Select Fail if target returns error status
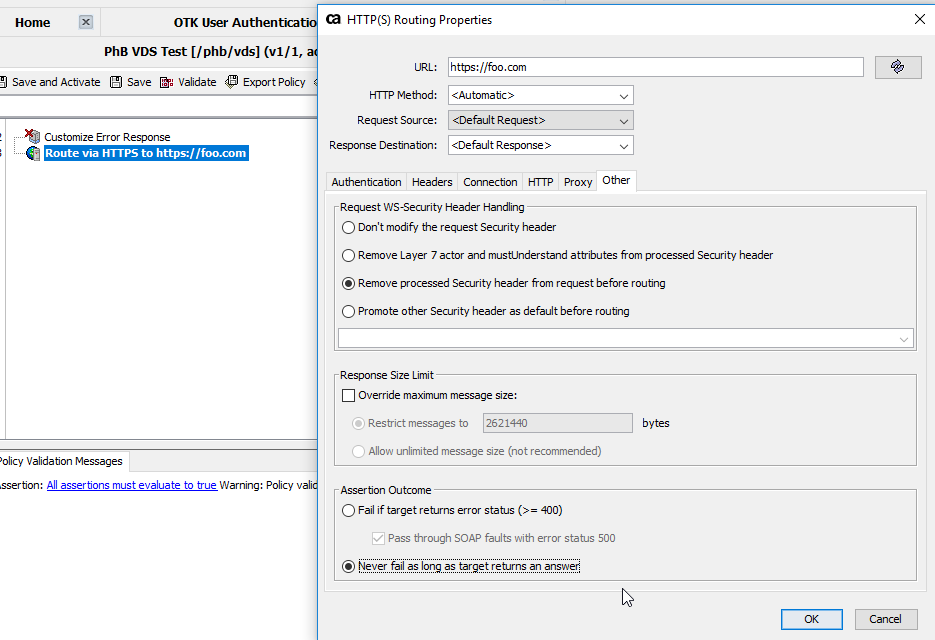Image resolution: width=935 pixels, height=640 pixels. pos(348,510)
